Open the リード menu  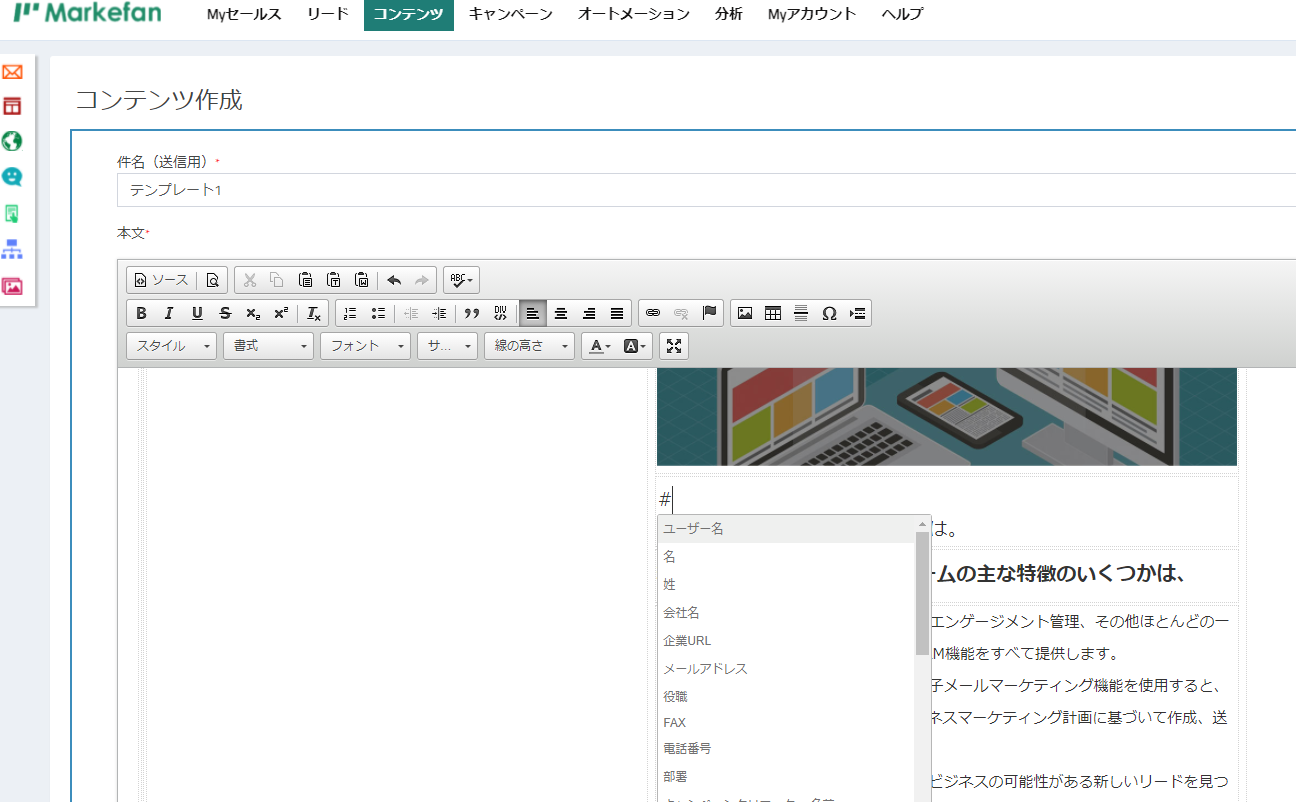click(328, 14)
